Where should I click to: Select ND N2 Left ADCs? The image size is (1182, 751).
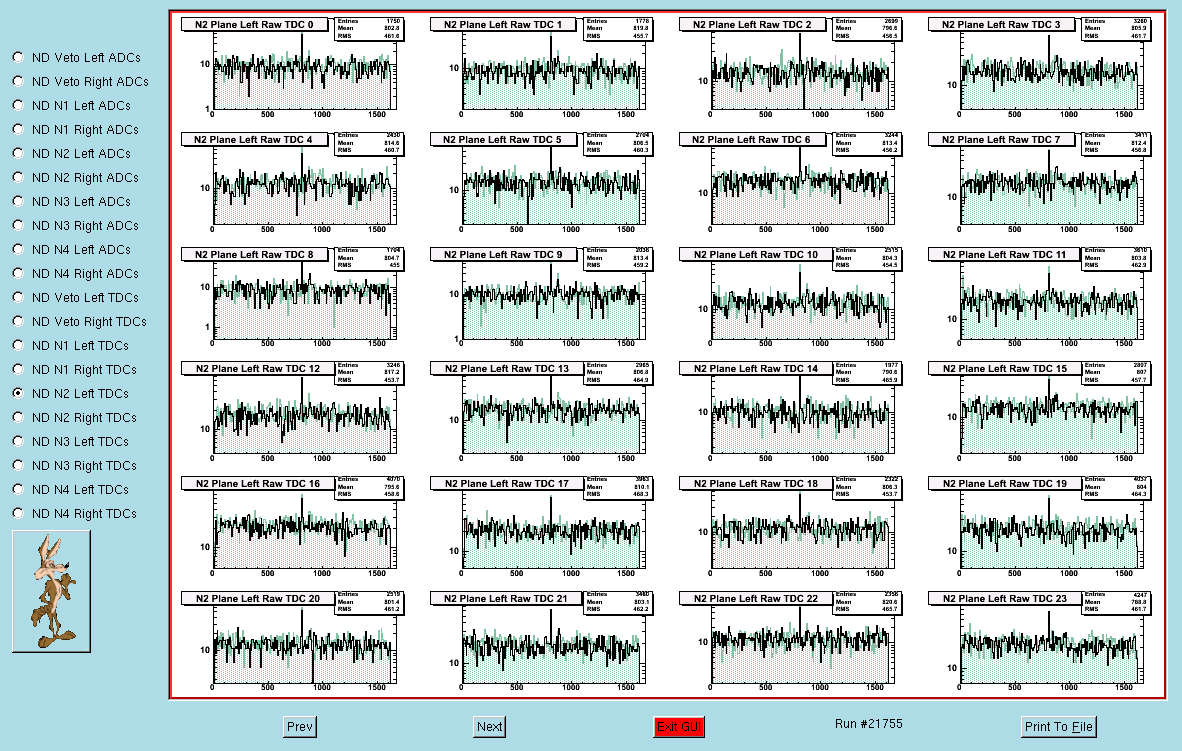(18, 153)
